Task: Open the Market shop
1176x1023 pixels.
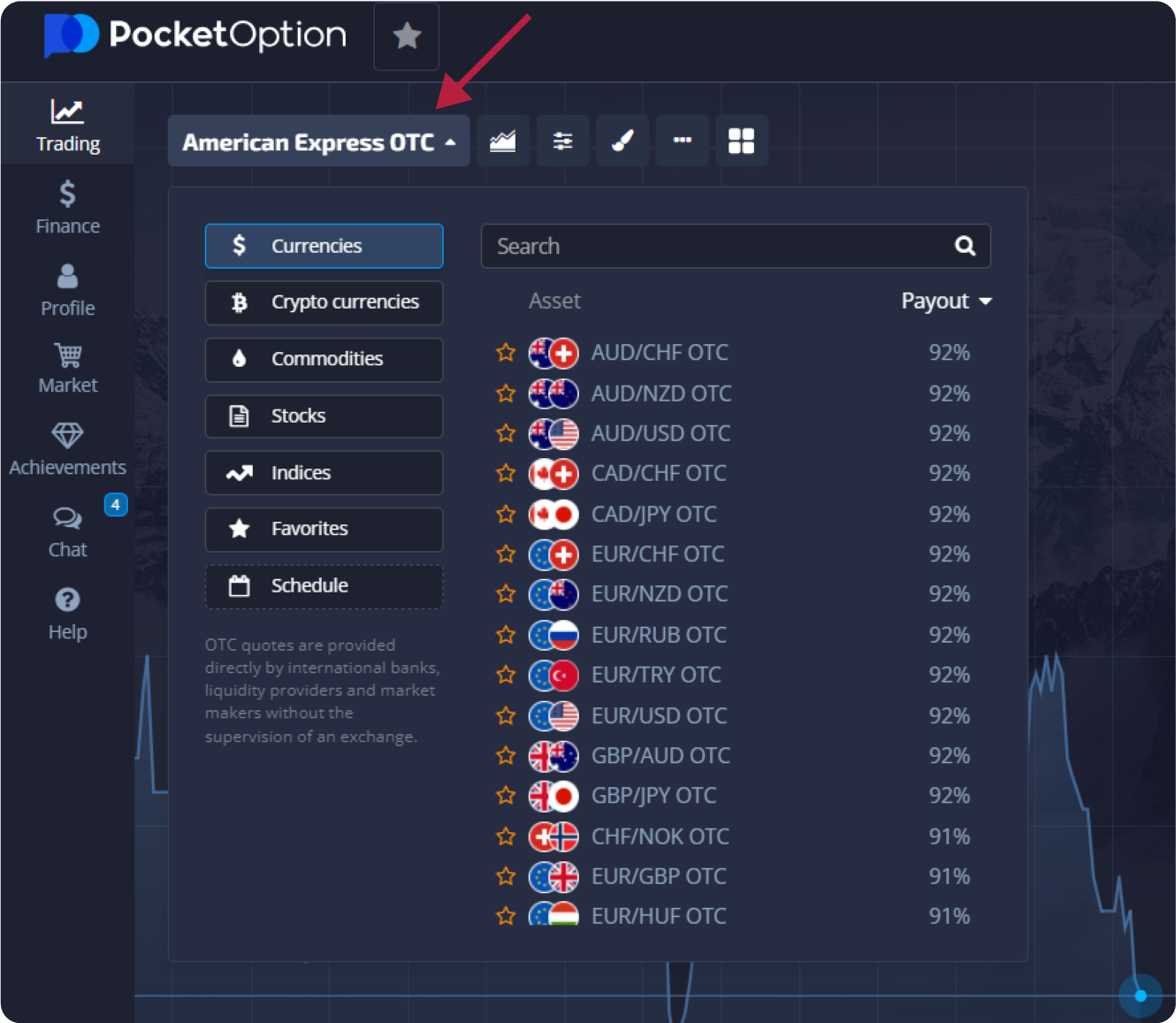Action: tap(67, 368)
